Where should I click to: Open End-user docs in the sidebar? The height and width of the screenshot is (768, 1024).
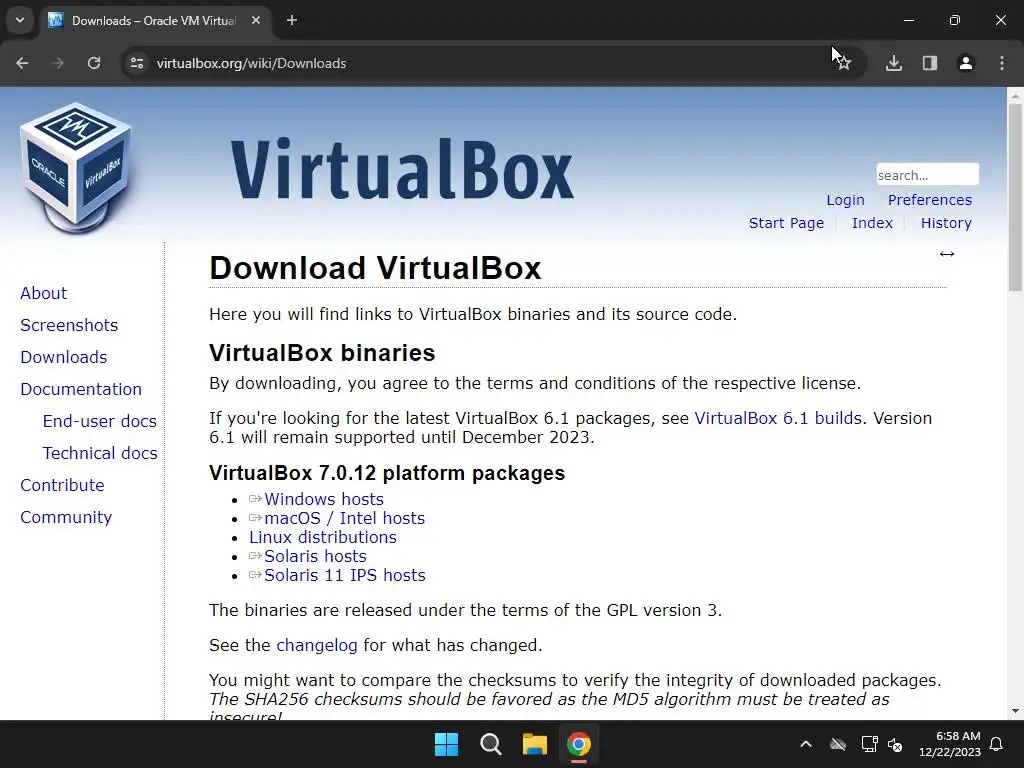tap(99, 421)
